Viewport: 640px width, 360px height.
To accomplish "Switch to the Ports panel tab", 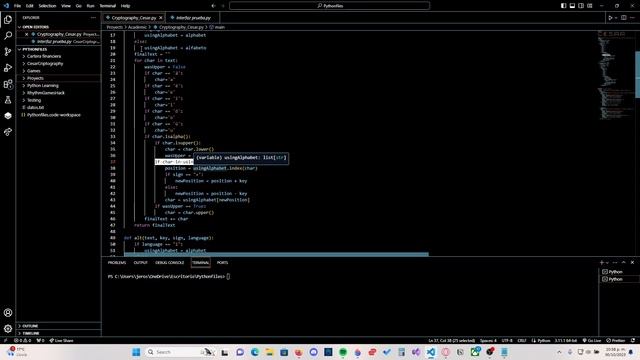I will tap(222, 263).
